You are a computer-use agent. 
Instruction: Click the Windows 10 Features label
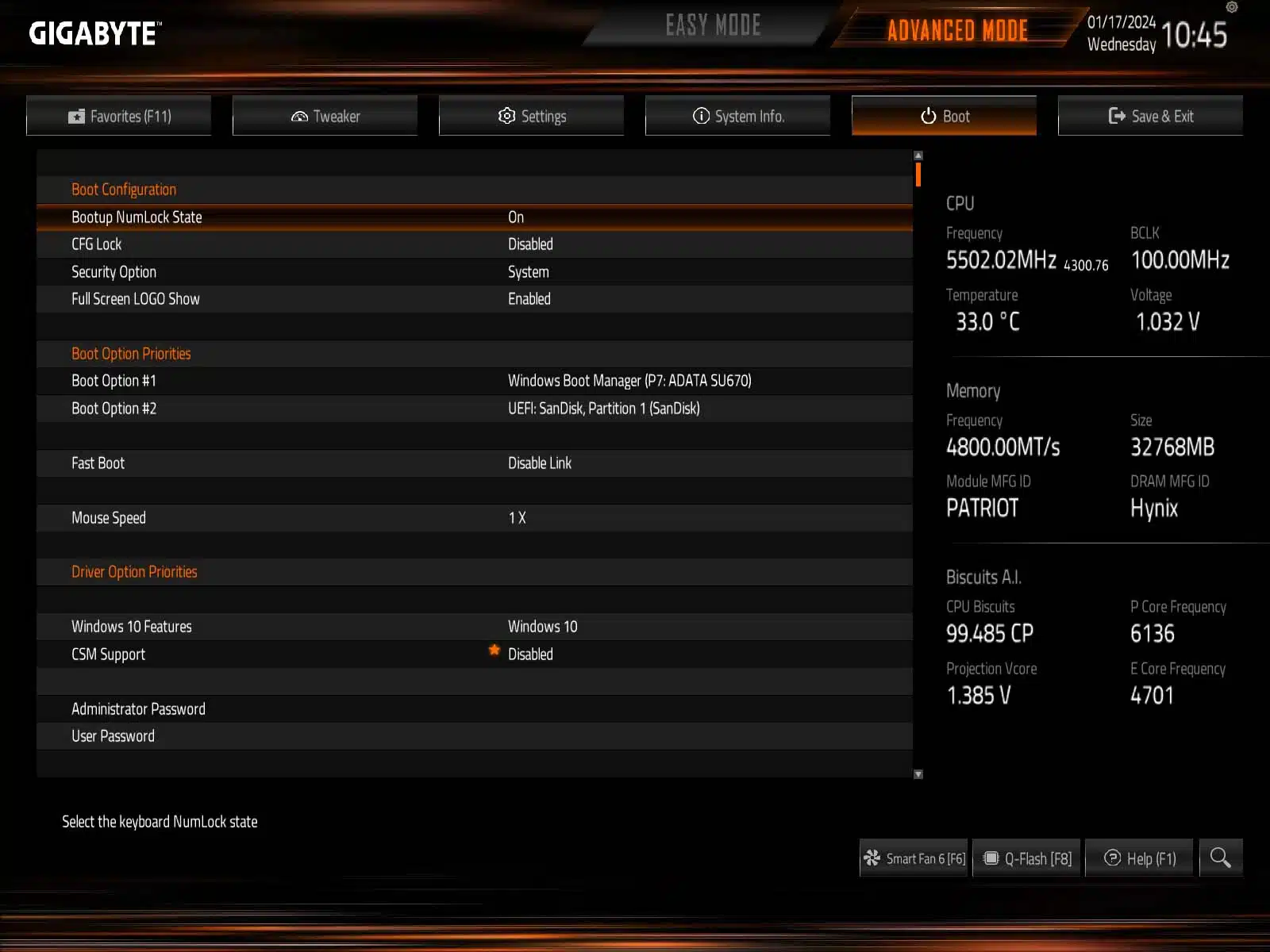click(132, 627)
